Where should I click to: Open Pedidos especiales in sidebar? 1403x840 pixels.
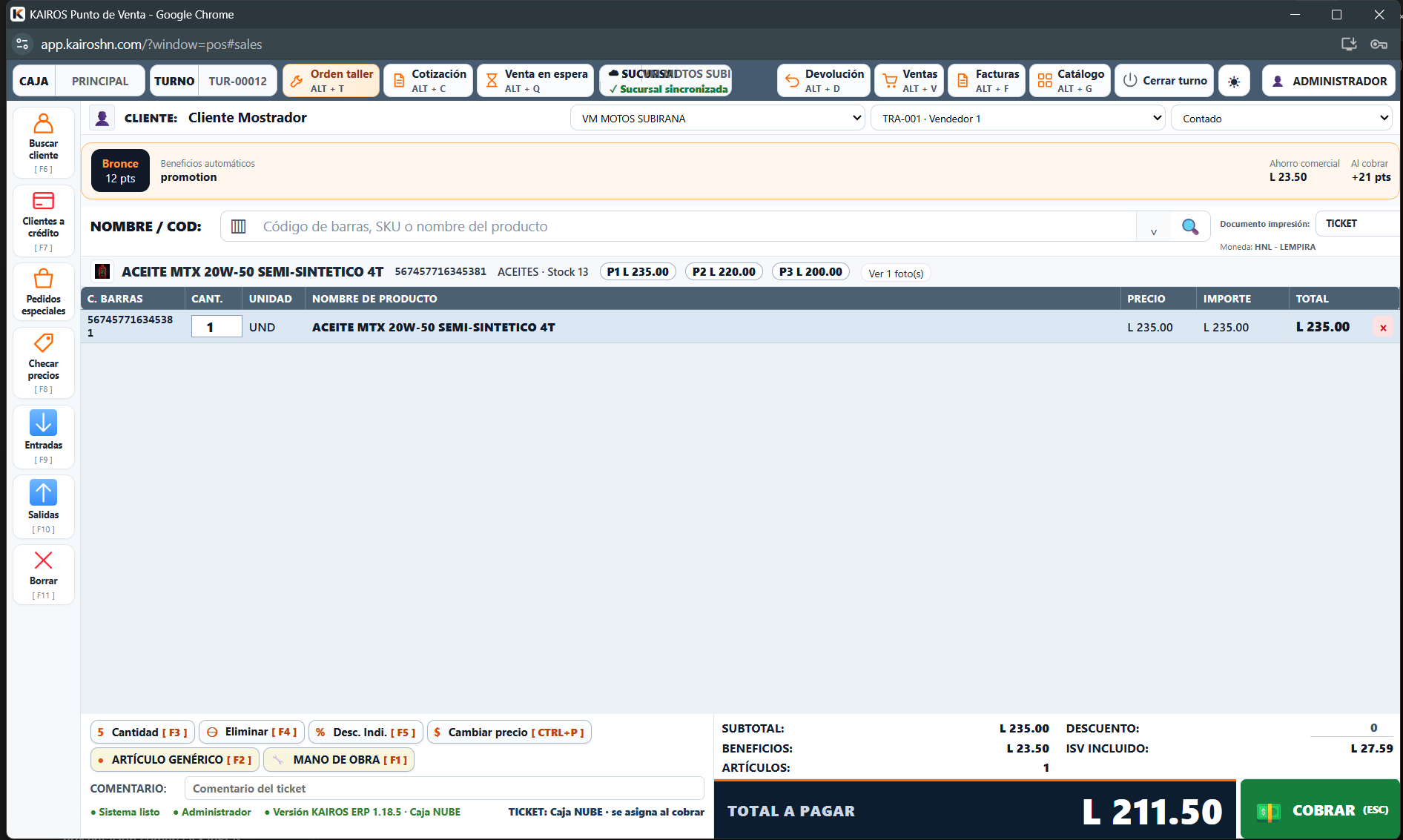(x=44, y=291)
